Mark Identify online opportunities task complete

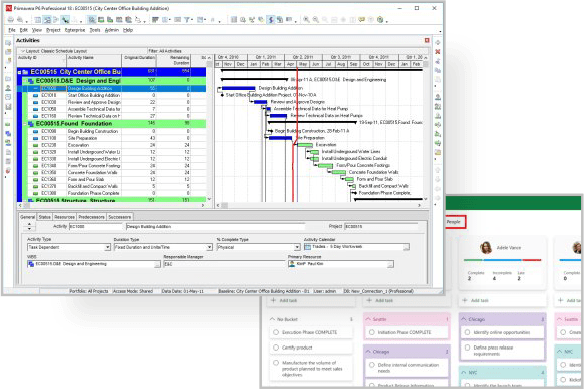coord(467,332)
